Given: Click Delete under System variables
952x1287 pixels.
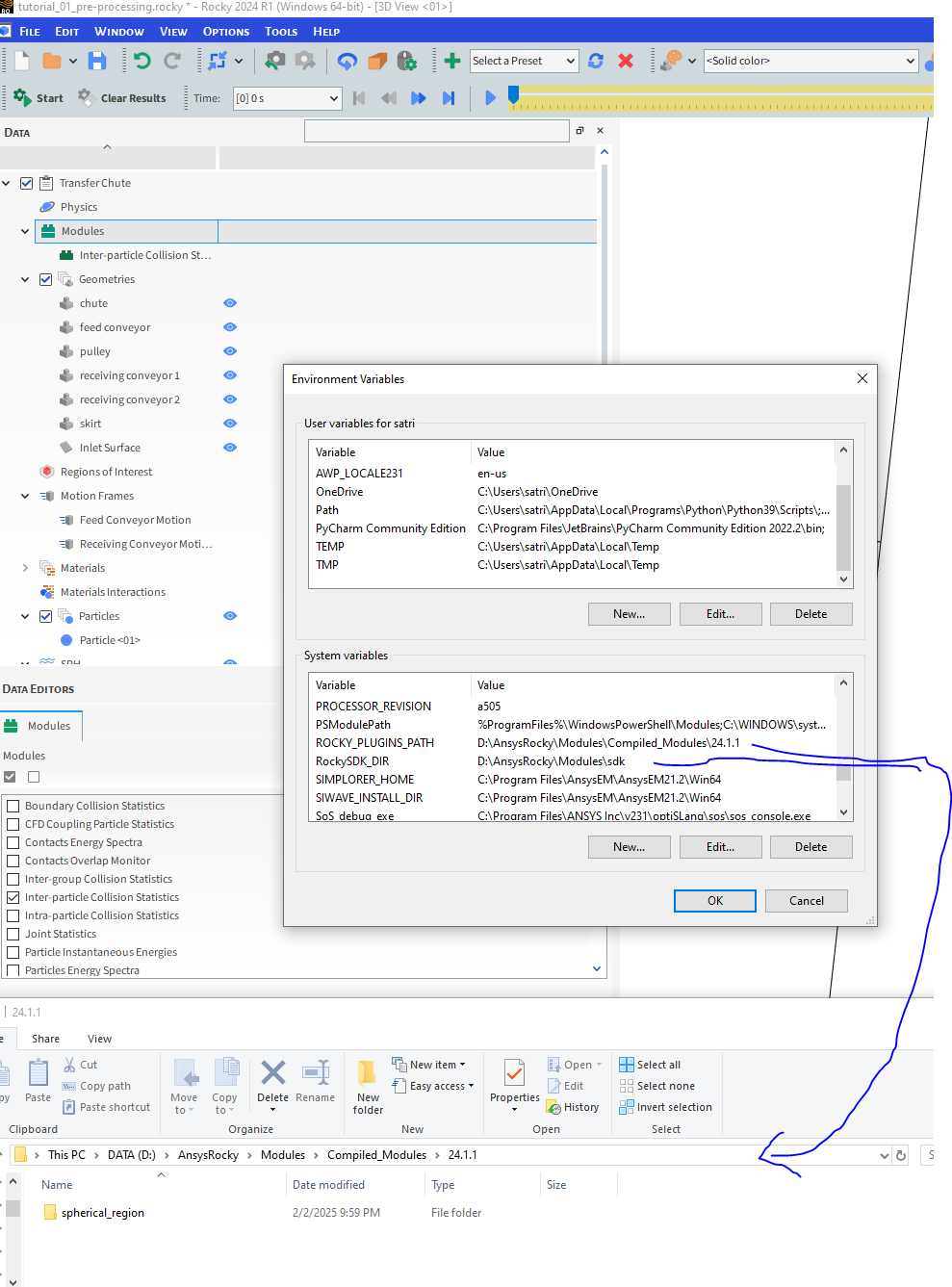Looking at the screenshot, I should point(811,847).
